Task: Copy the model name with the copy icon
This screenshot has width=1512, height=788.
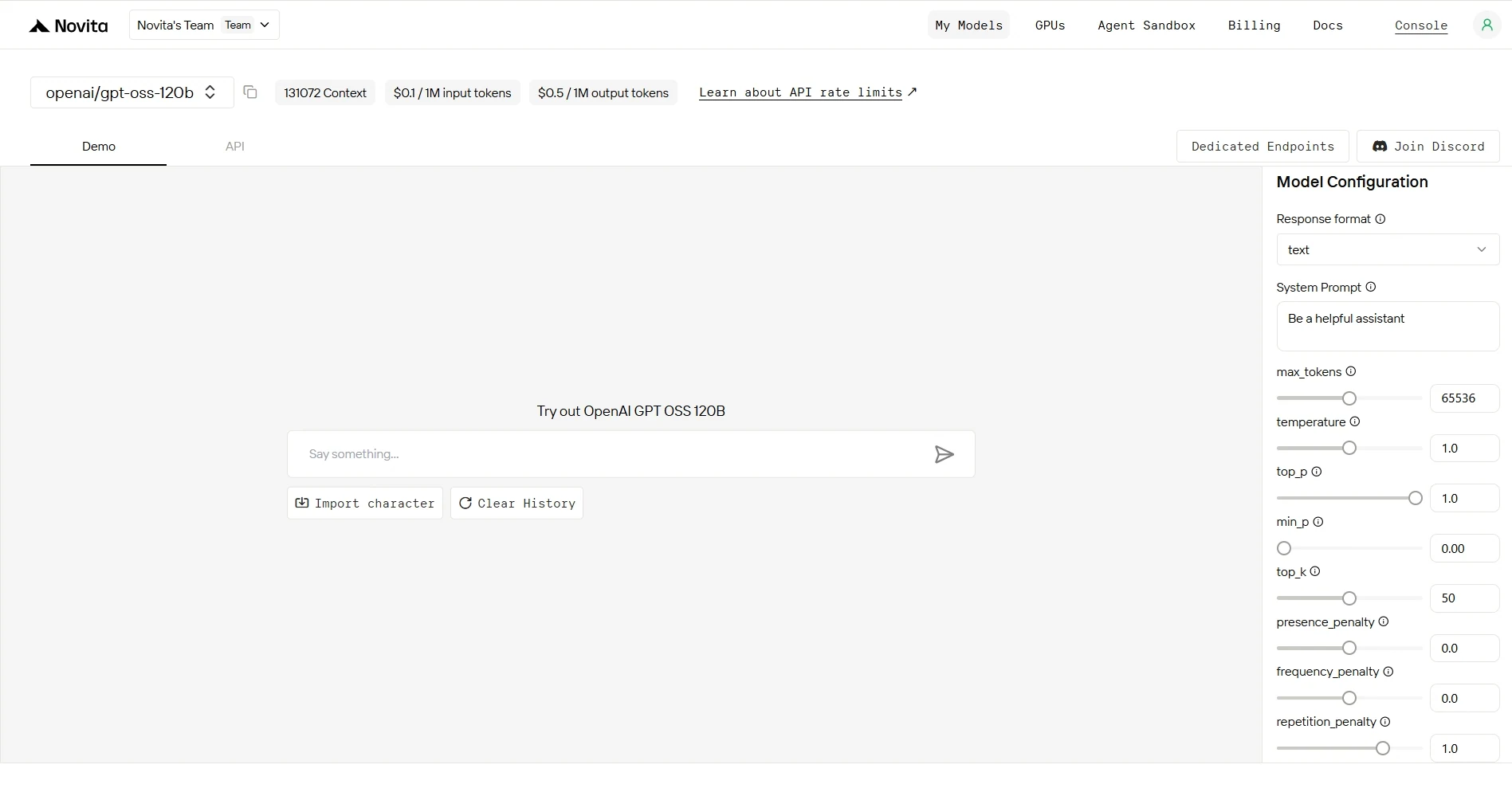Action: pyautogui.click(x=250, y=92)
